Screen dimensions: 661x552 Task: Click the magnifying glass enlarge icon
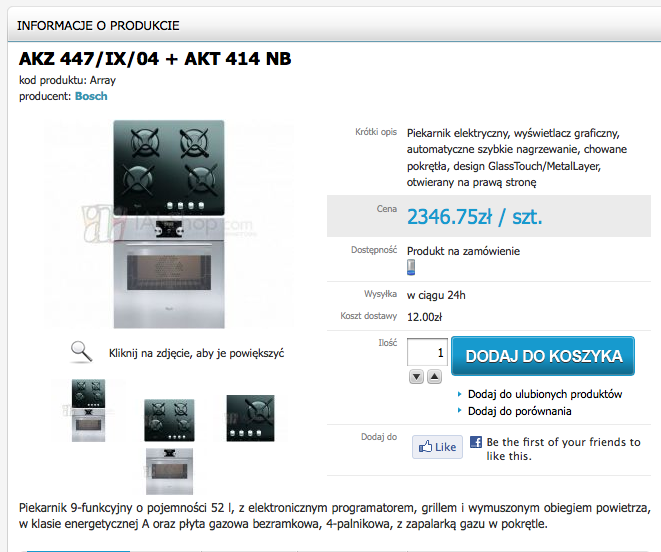pos(81,352)
